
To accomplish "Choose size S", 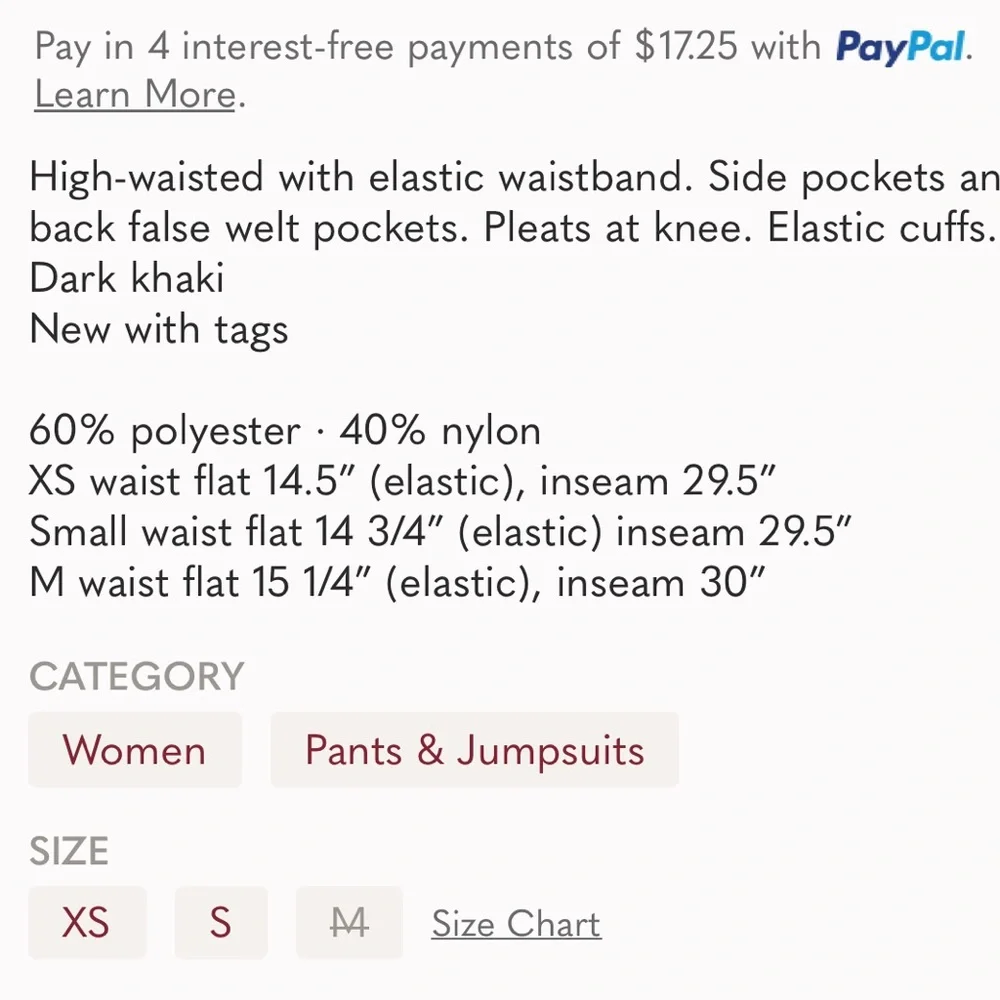I will tap(221, 922).
